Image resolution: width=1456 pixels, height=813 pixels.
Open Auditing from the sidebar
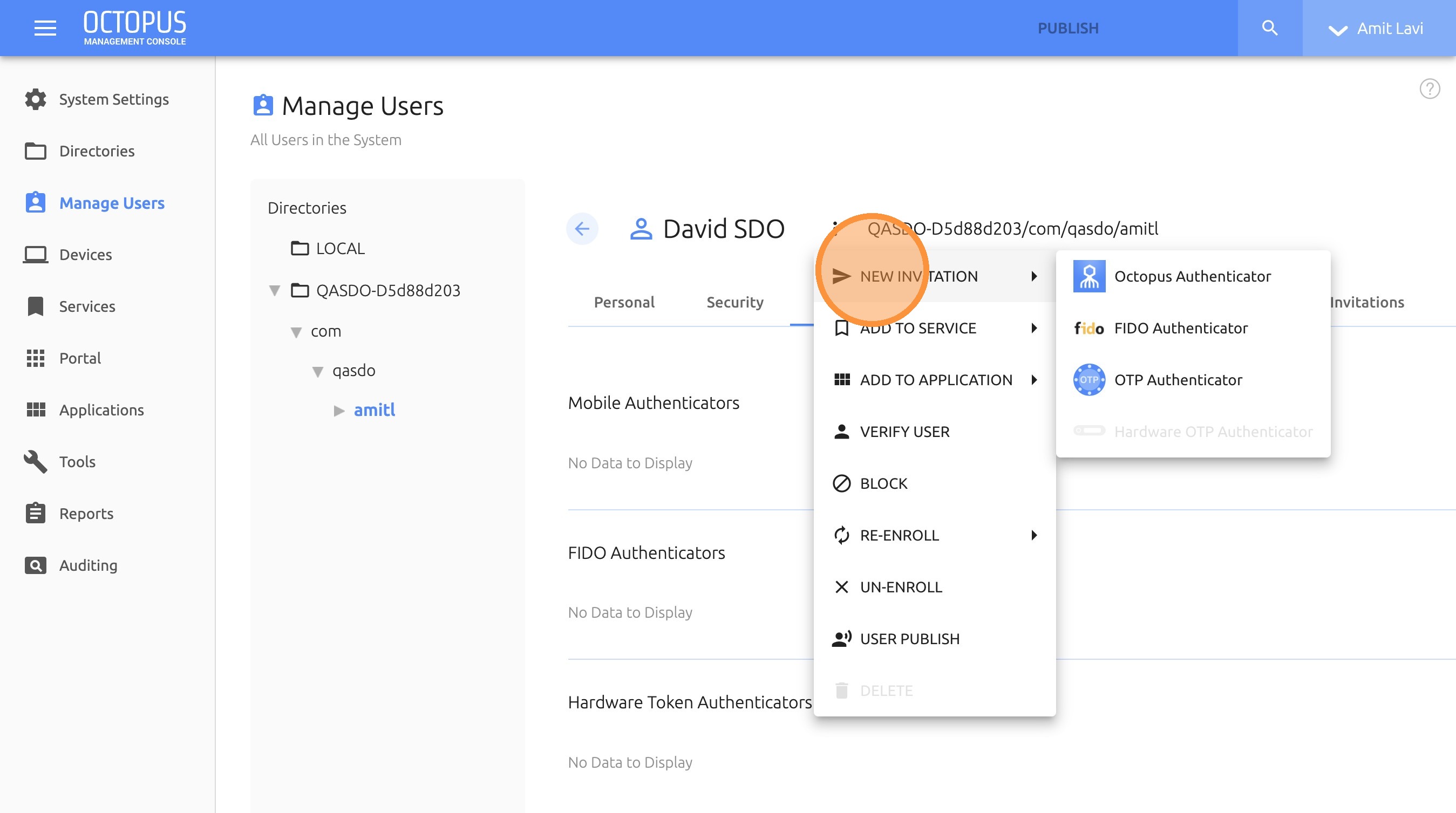click(x=87, y=565)
